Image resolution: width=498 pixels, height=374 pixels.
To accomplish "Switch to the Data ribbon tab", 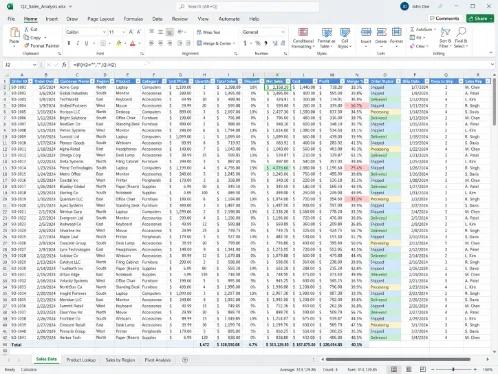I will tap(157, 19).
